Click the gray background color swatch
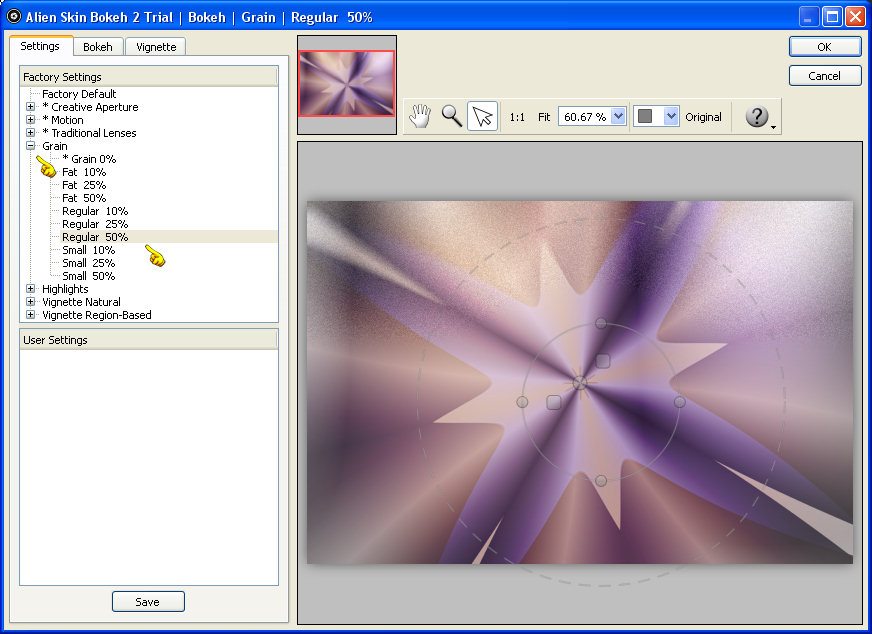The width and height of the screenshot is (872, 634). (x=646, y=117)
